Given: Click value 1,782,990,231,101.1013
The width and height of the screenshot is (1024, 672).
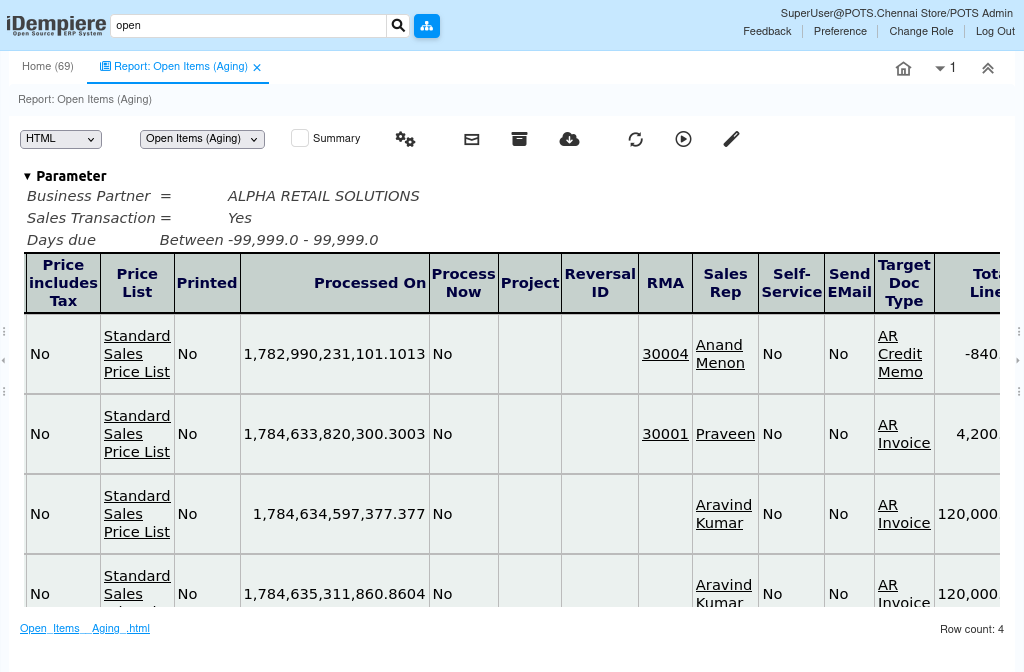Looking at the screenshot, I should pos(334,354).
